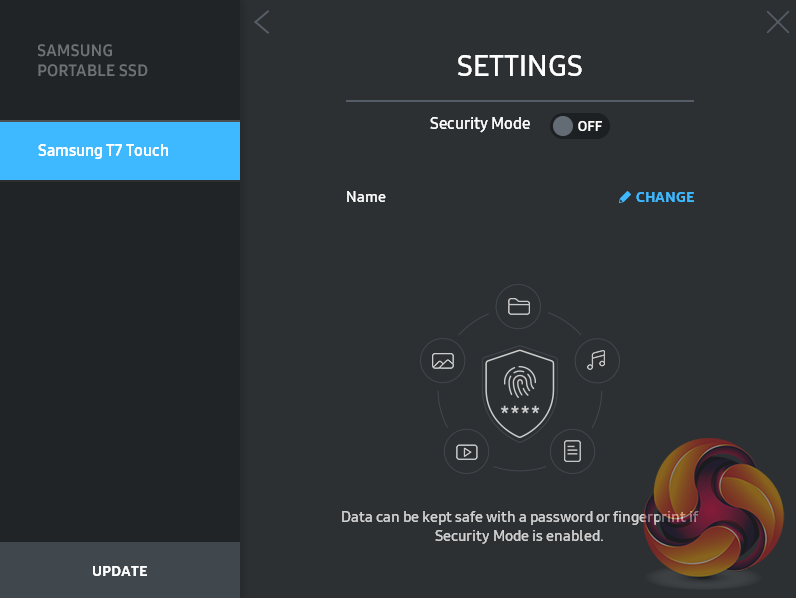The width and height of the screenshot is (796, 598).
Task: Go back using the left arrow
Action: [262, 22]
